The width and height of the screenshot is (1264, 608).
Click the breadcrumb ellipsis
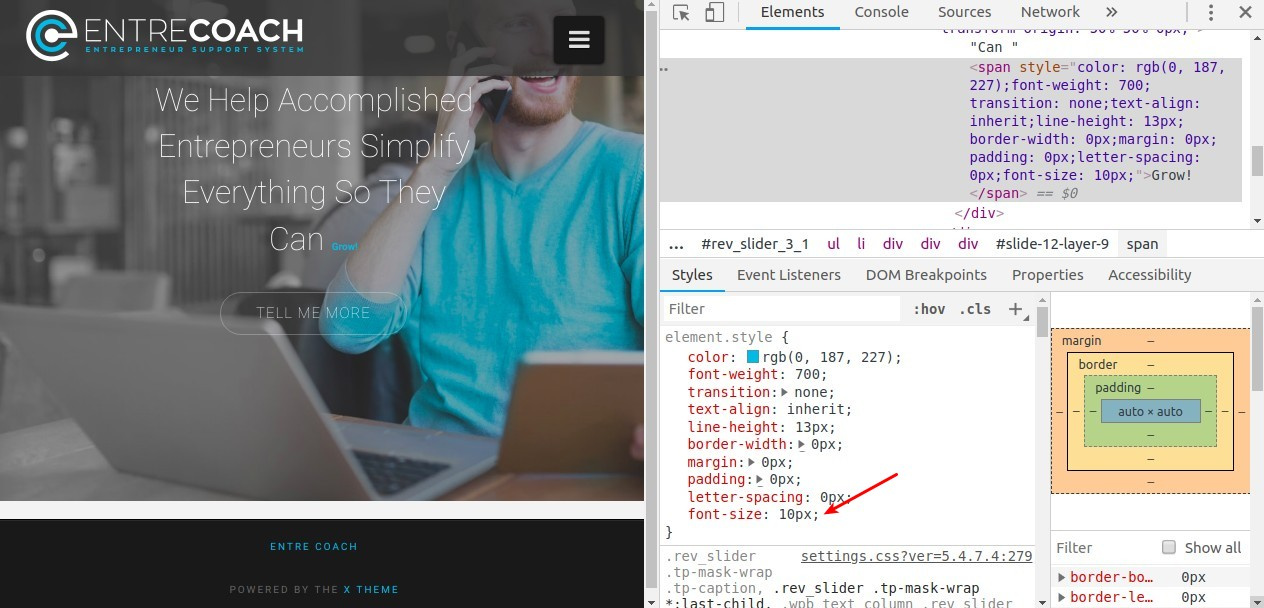pos(676,244)
